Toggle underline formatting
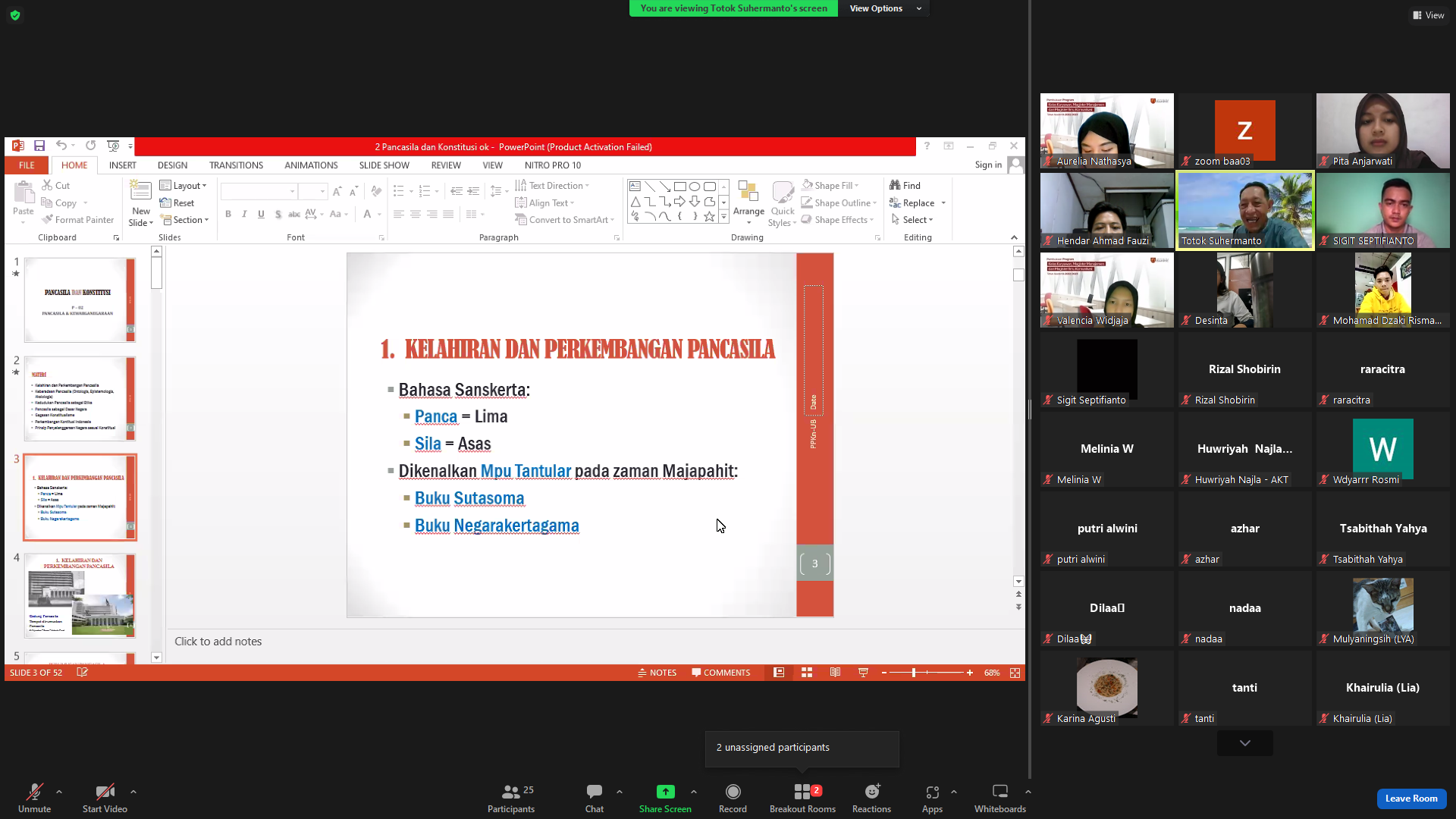This screenshot has width=1456, height=819. (x=261, y=215)
